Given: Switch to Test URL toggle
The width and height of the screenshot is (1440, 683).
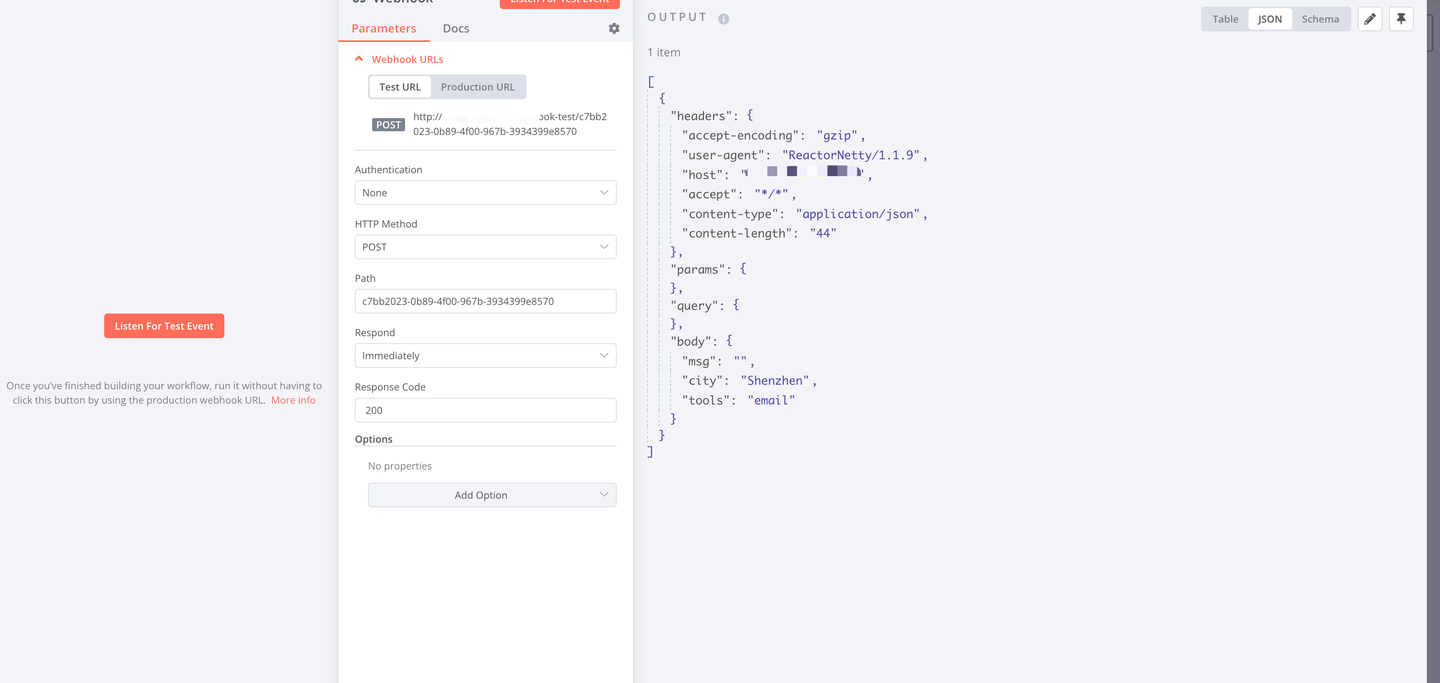Looking at the screenshot, I should (x=400, y=87).
